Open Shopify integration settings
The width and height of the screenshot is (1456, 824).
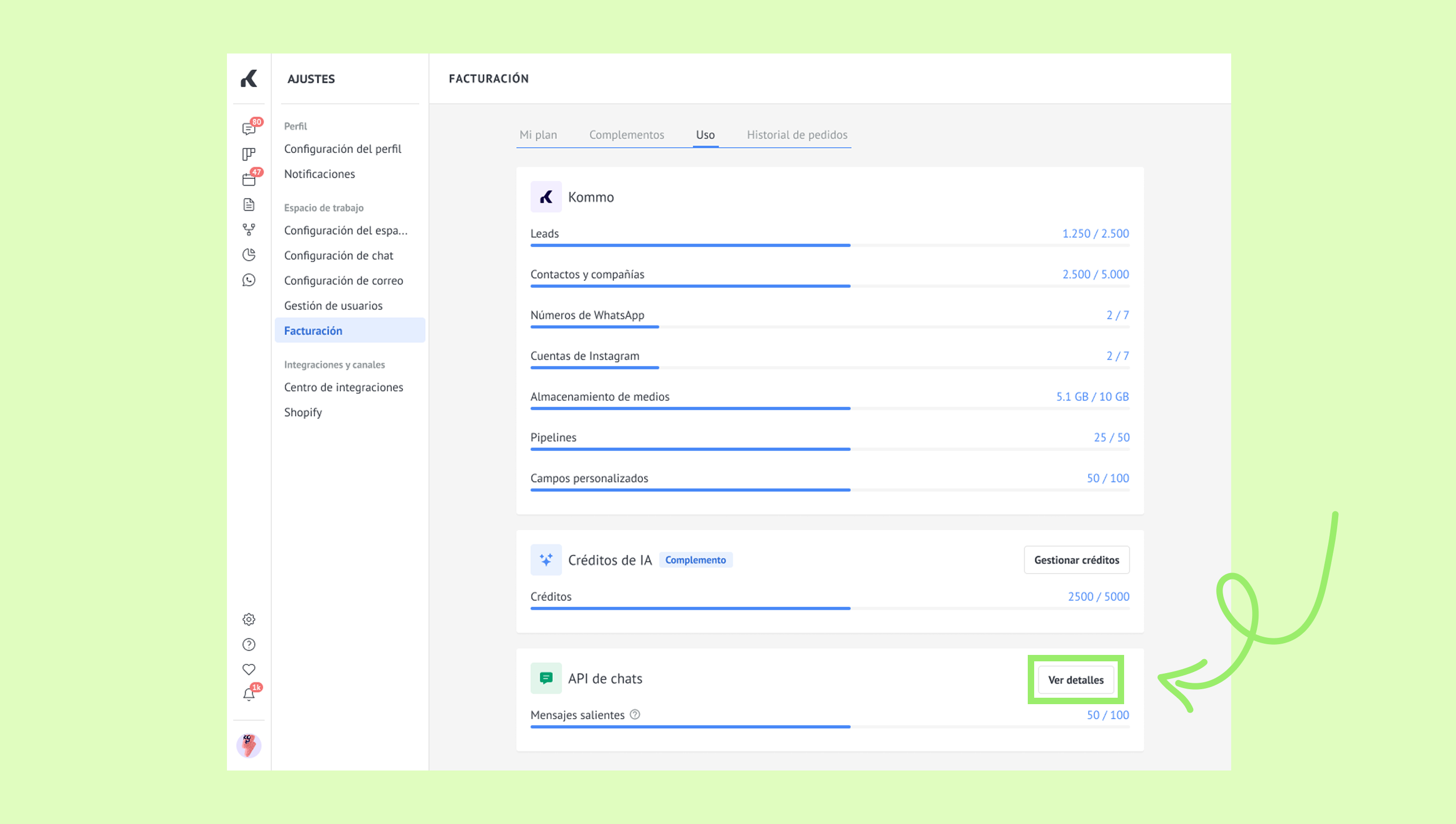tap(303, 413)
